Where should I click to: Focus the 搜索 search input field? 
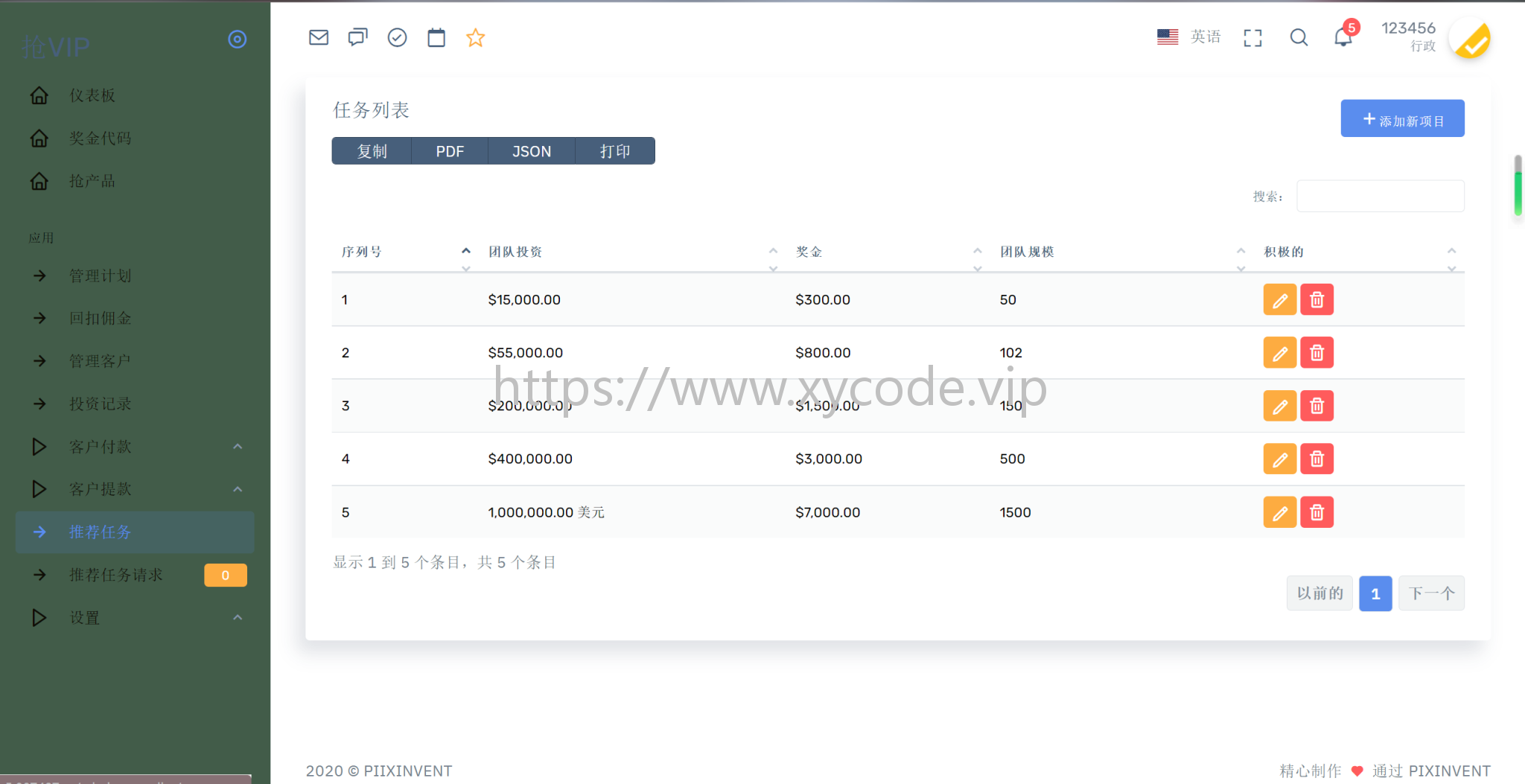1381,196
